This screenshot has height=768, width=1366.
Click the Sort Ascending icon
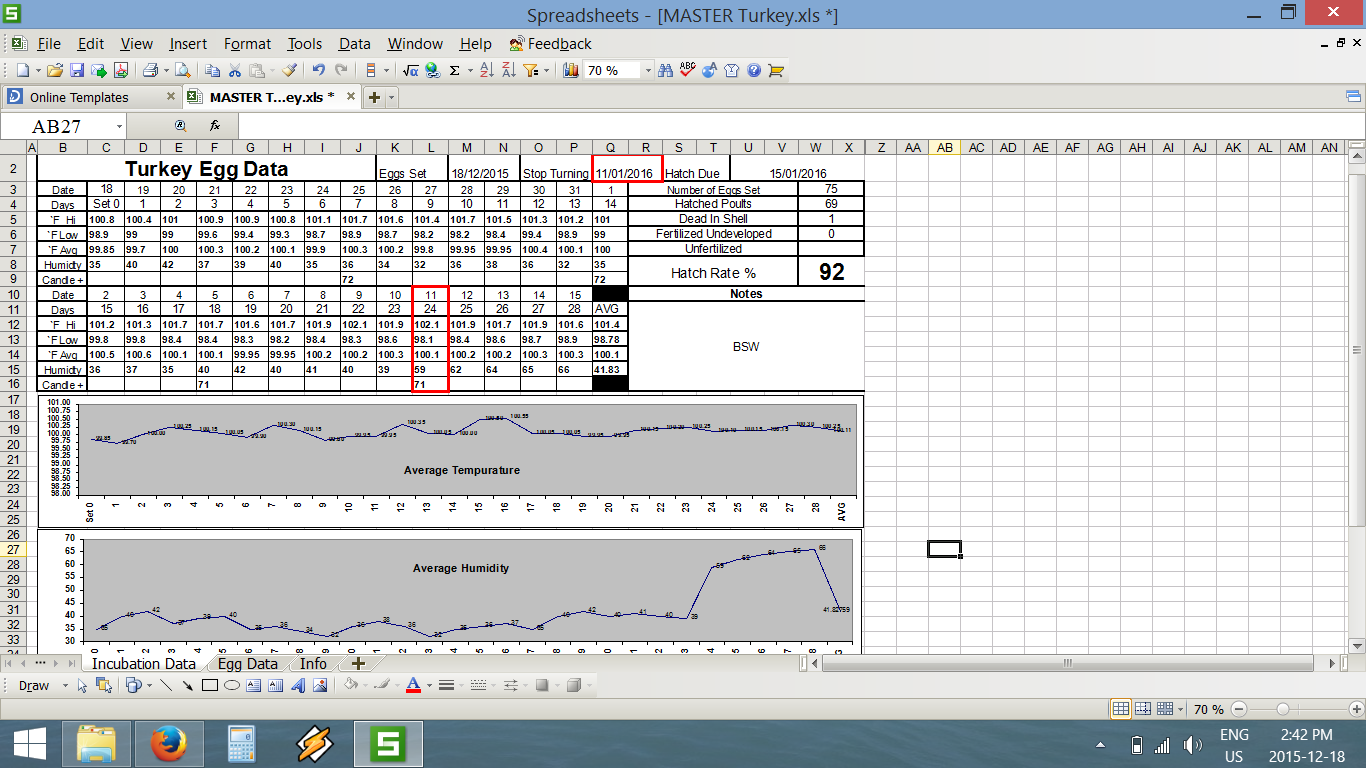pyautogui.click(x=487, y=70)
